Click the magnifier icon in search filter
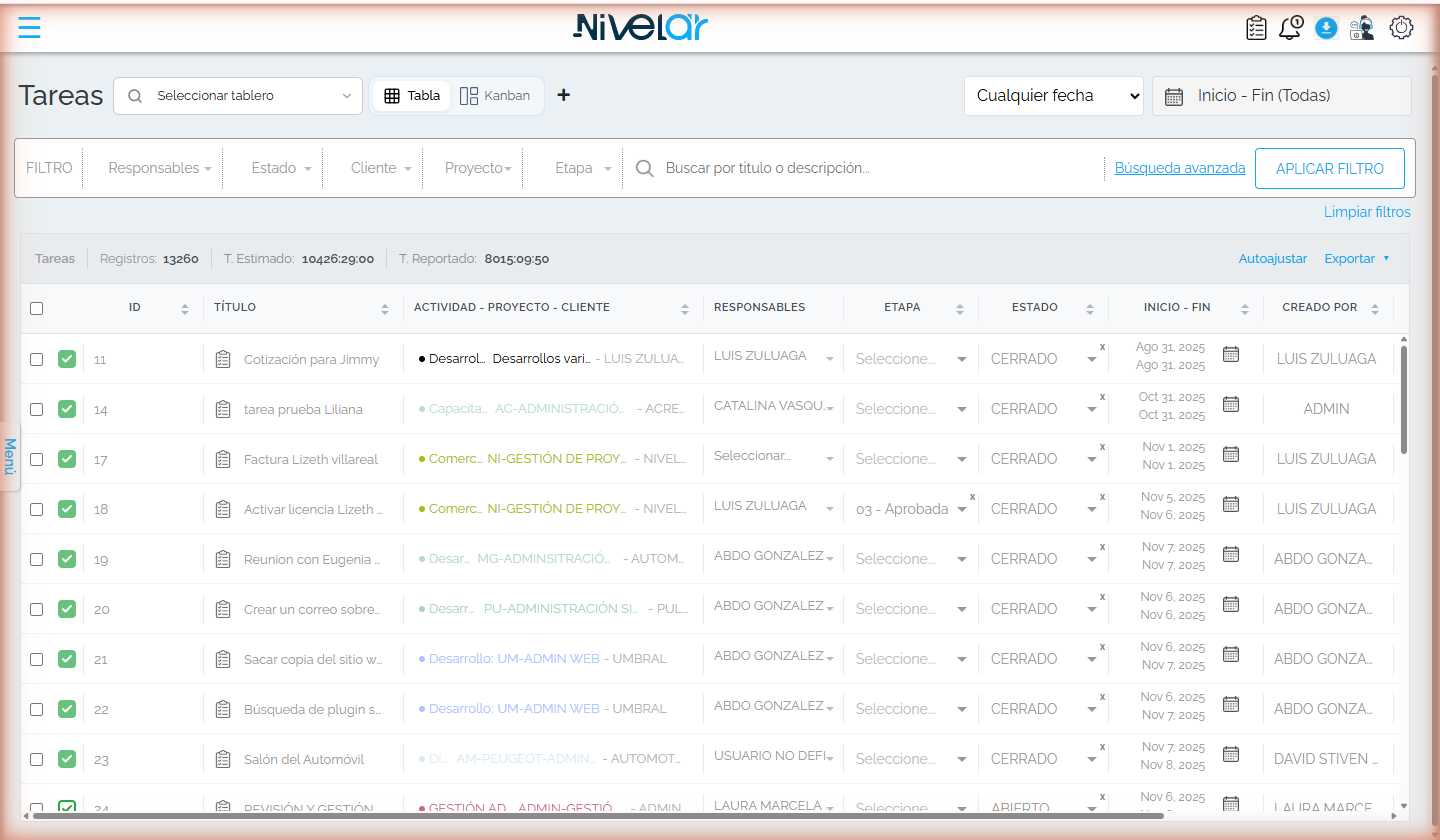The image size is (1440, 840). pos(645,168)
